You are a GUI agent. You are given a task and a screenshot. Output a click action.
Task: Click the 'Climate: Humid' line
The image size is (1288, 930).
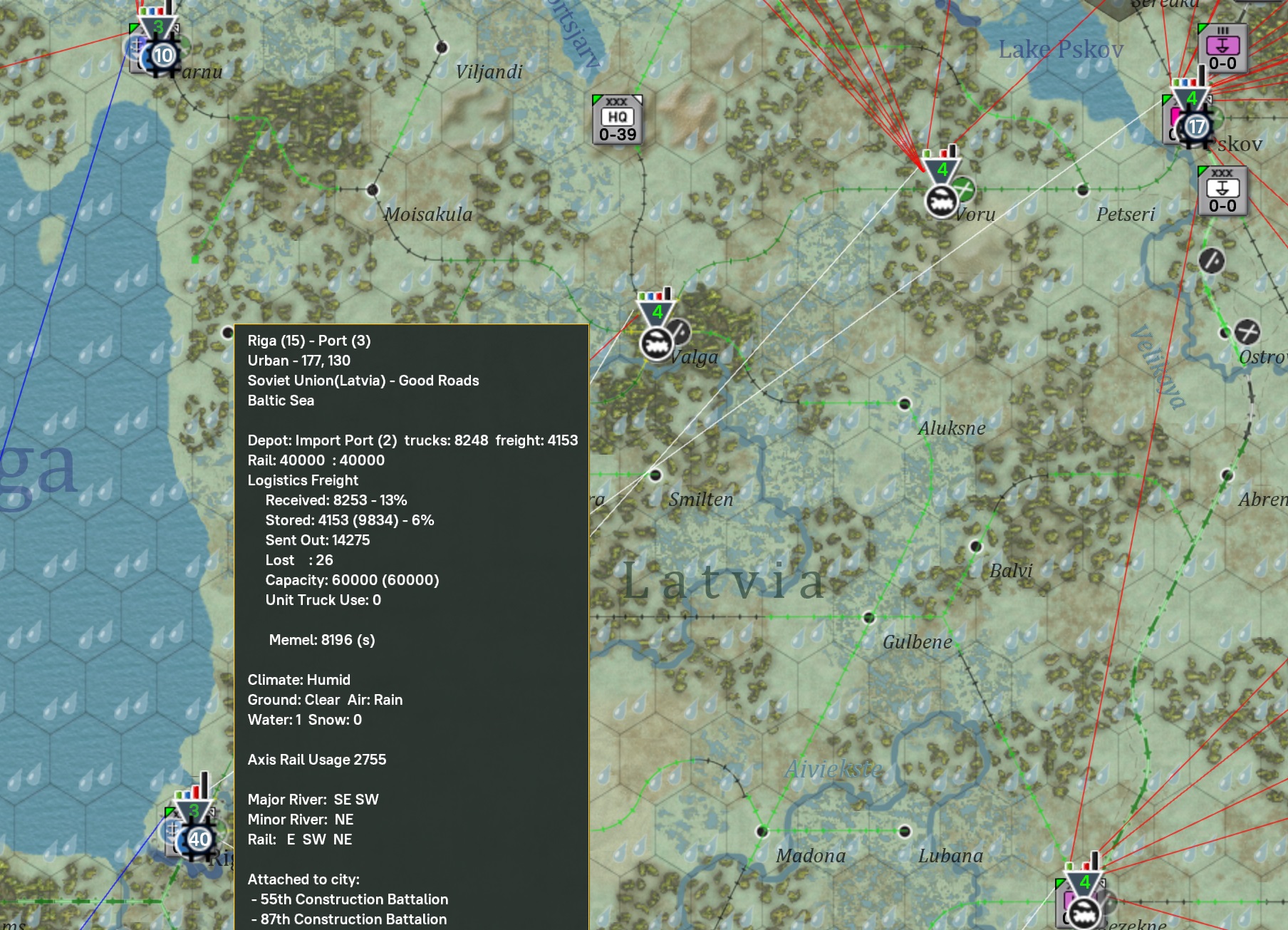pos(299,680)
